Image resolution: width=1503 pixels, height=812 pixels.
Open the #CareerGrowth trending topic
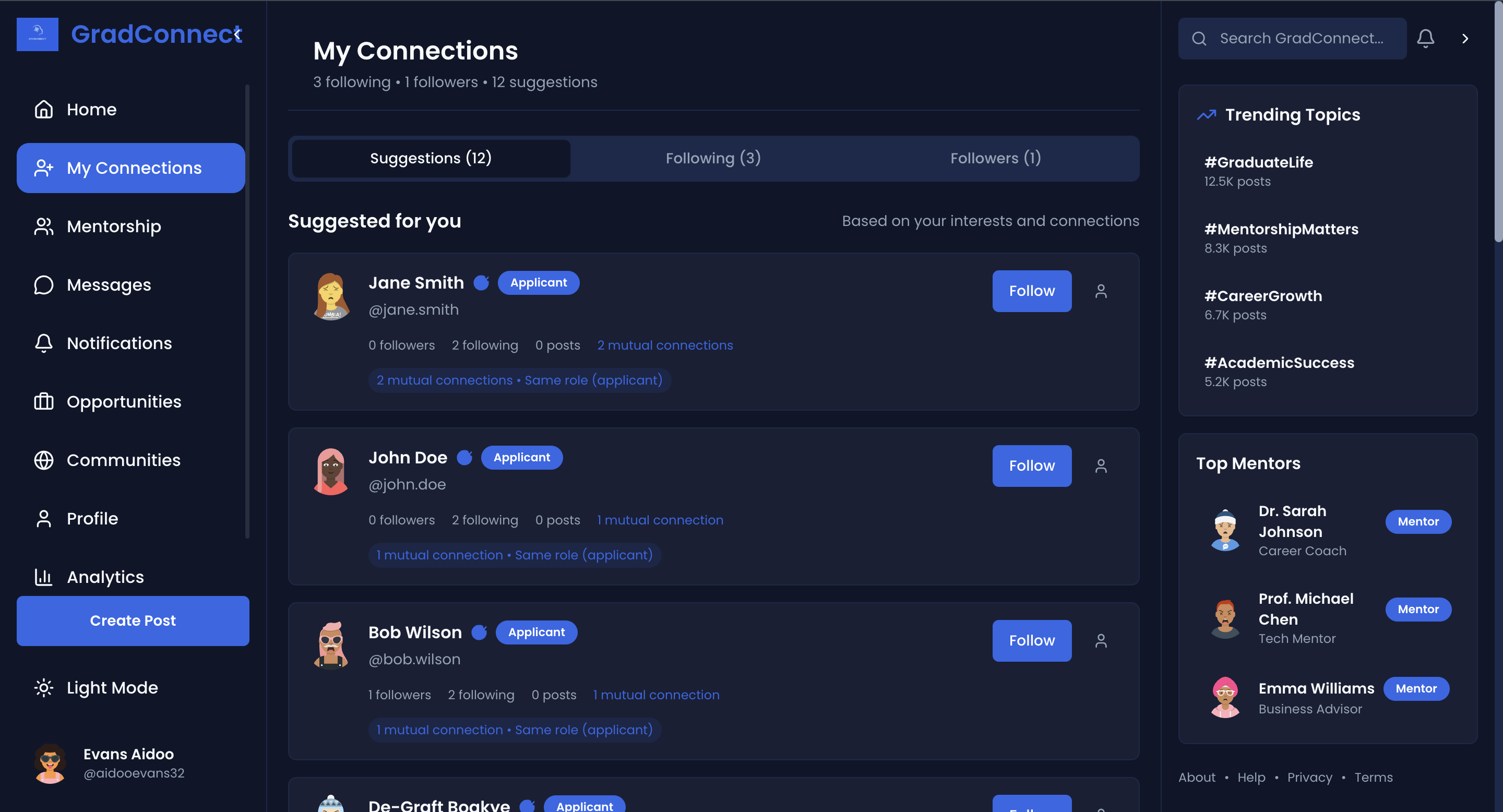coord(1263,296)
